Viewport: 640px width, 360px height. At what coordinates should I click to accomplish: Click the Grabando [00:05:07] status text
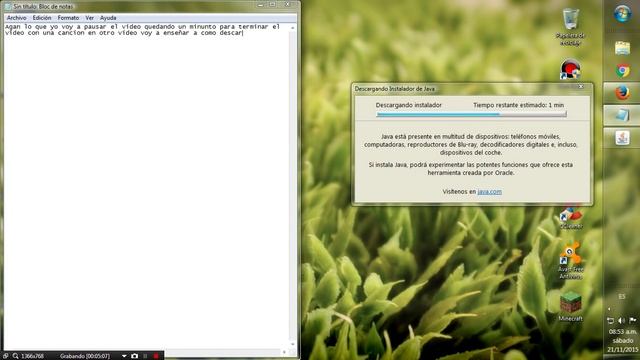pos(84,356)
